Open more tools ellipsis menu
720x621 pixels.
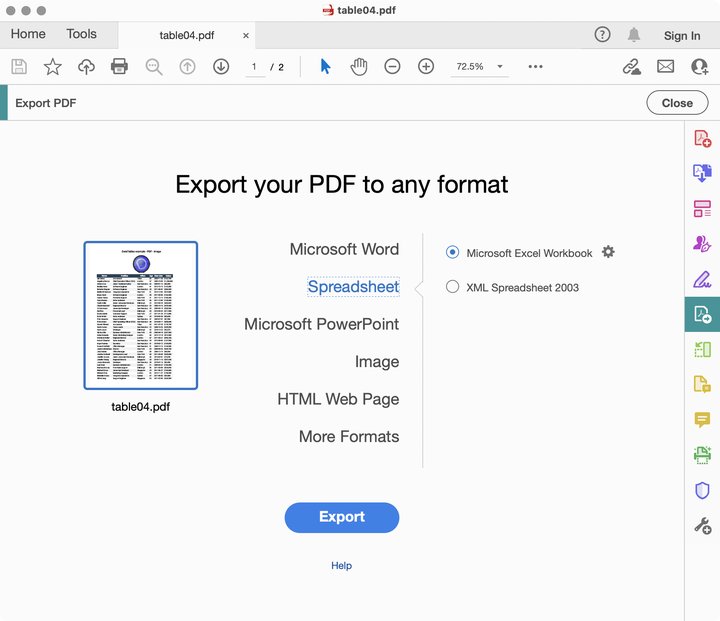pos(535,67)
